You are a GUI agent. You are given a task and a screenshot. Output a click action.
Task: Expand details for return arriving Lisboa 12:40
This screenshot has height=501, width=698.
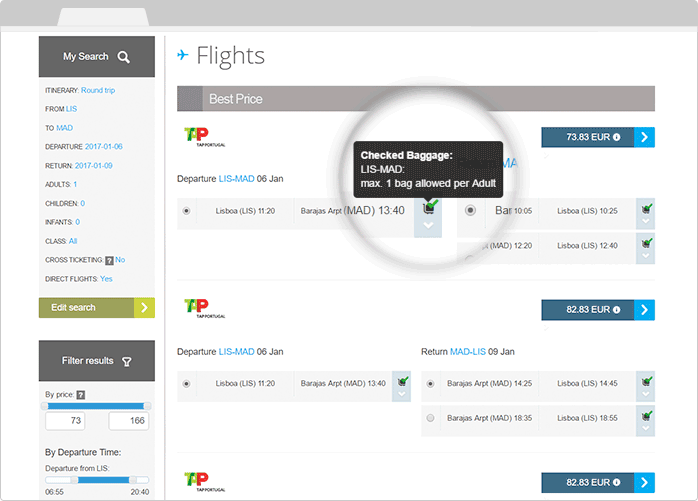pyautogui.click(x=646, y=256)
